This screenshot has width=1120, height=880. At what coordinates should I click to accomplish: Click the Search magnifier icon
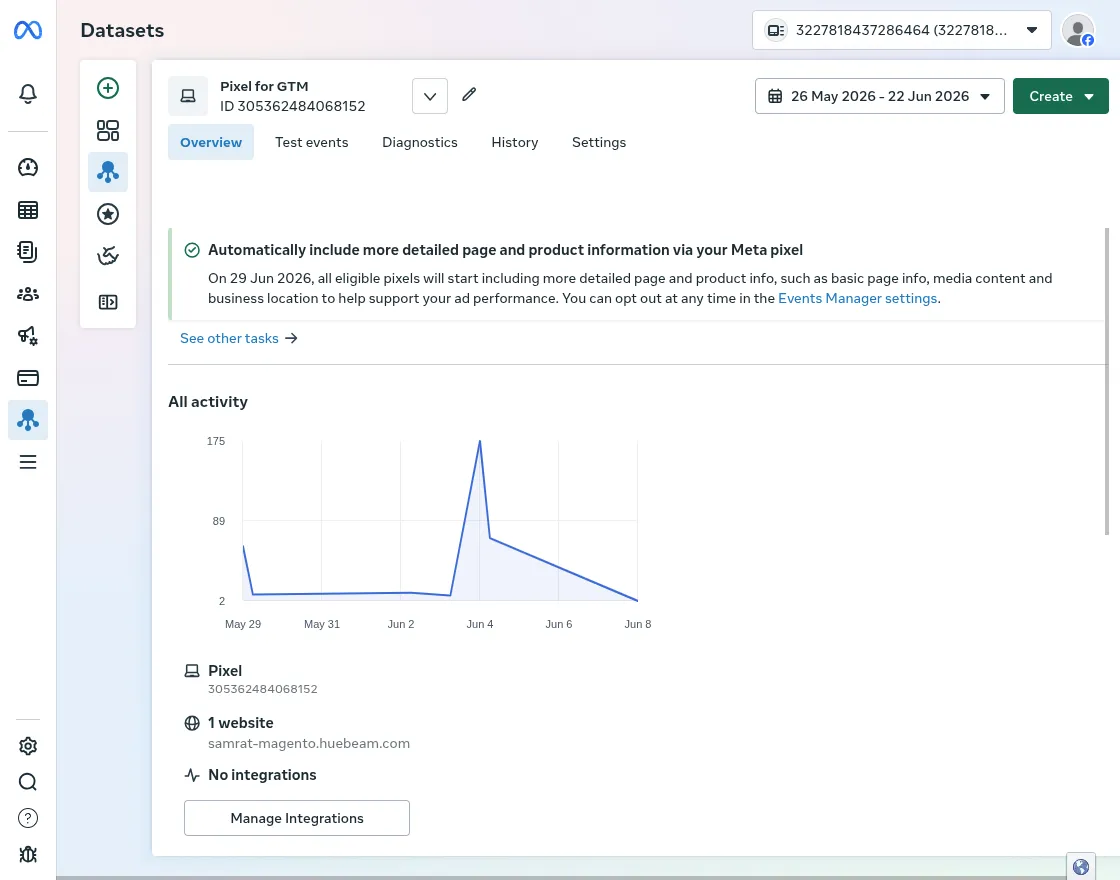[x=28, y=782]
